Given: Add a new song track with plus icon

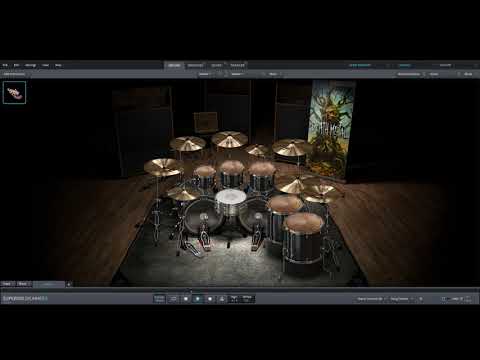Looking at the screenshot, I should (x=69, y=284).
